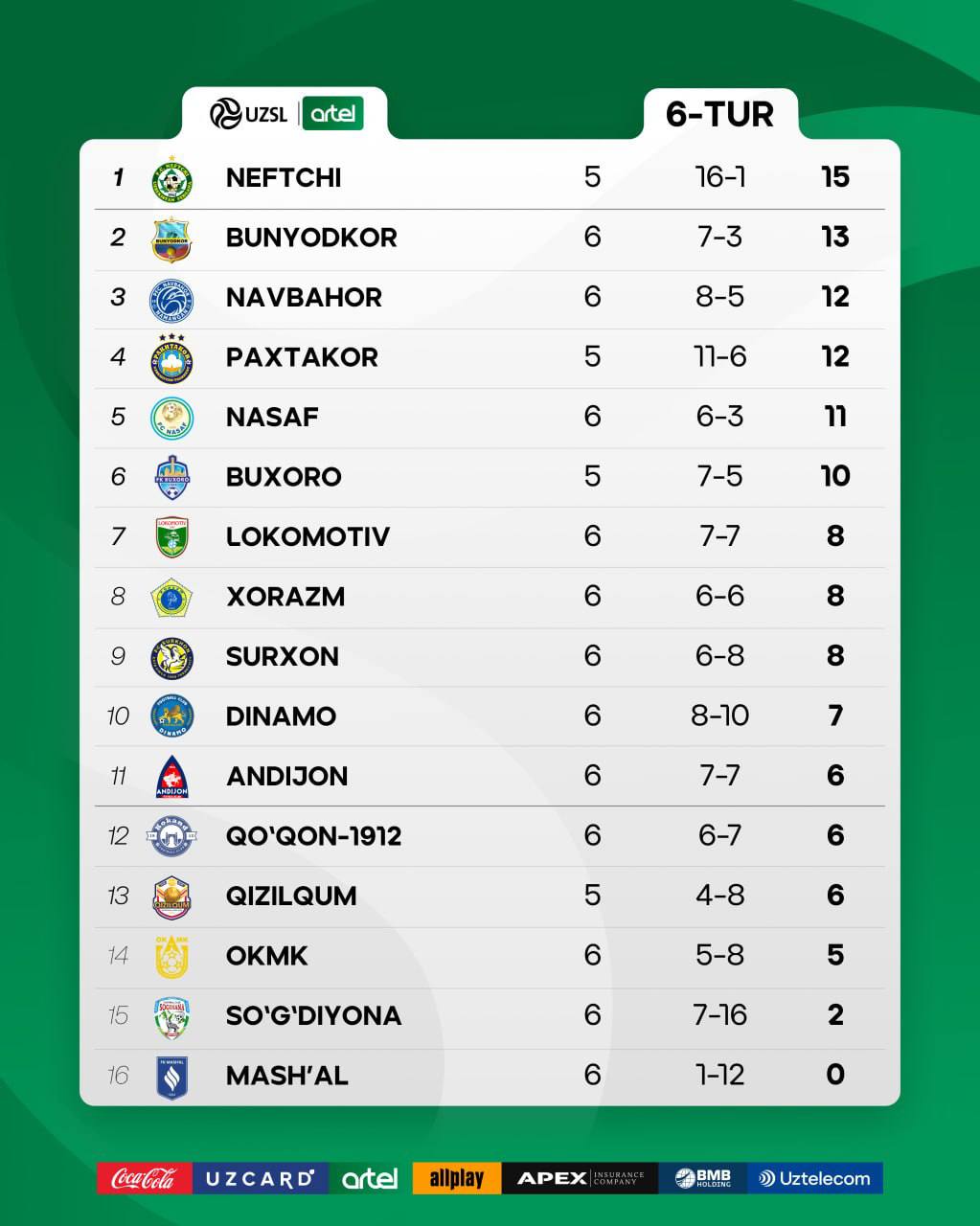Image resolution: width=980 pixels, height=1226 pixels.
Task: Click the Buxoro club crest
Action: pos(172,478)
